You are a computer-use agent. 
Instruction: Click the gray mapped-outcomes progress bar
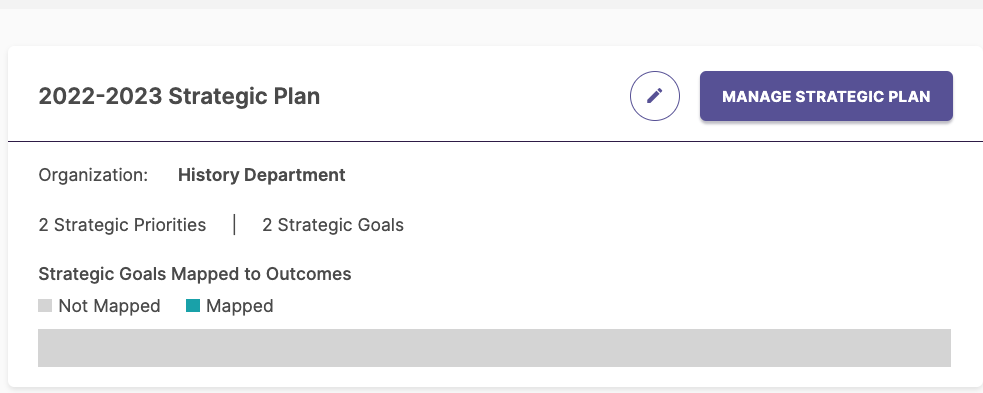click(x=494, y=348)
